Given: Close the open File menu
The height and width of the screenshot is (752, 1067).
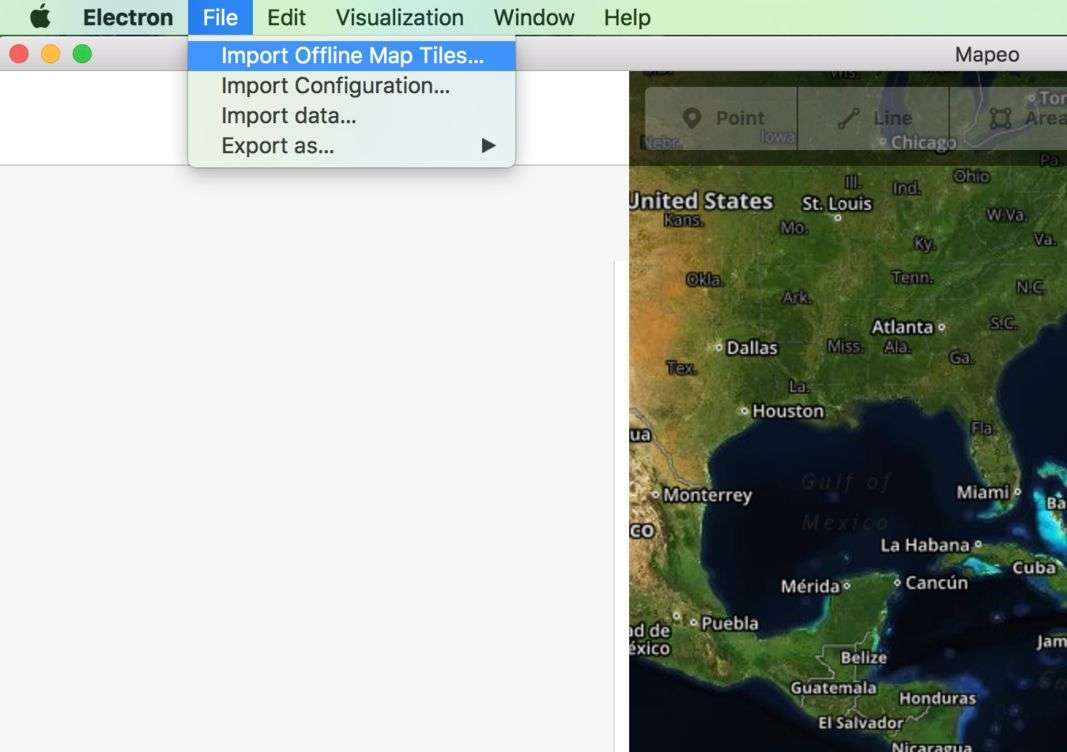Looking at the screenshot, I should coord(220,17).
